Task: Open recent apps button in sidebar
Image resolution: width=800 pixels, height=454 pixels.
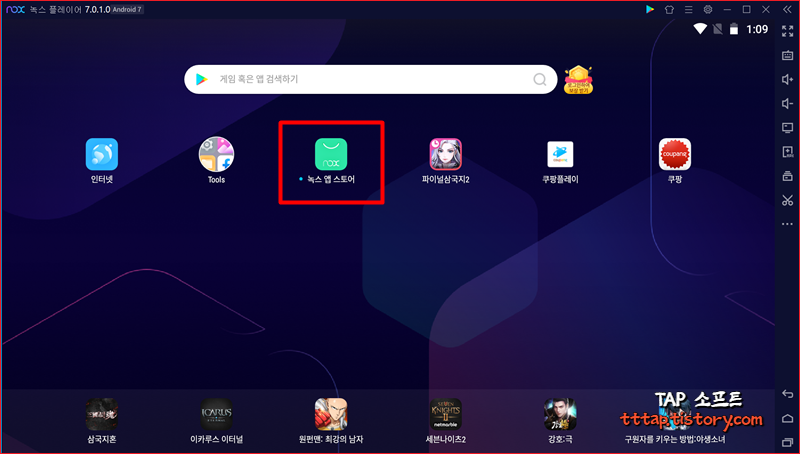Action: (788, 442)
